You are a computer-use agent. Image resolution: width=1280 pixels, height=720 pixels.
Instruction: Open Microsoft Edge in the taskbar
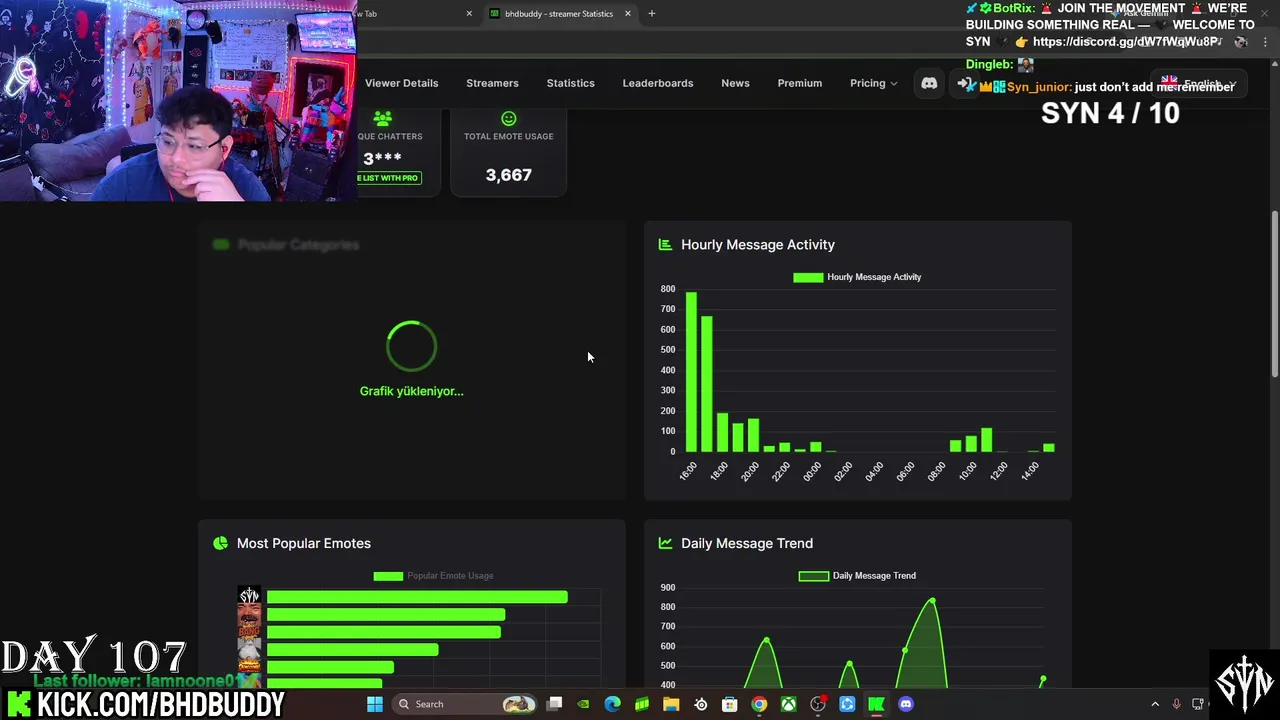(612, 704)
